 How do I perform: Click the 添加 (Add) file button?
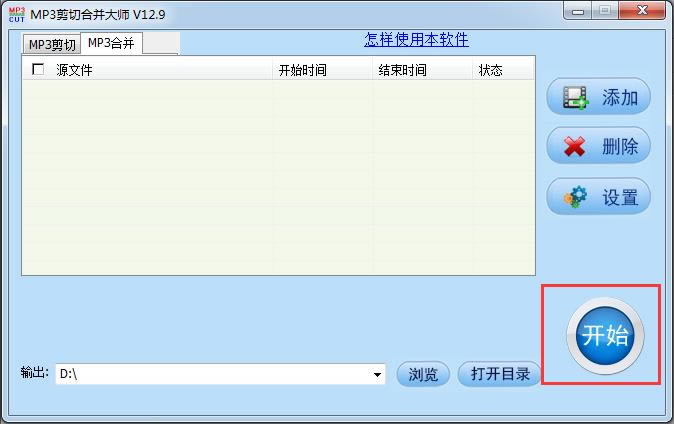pos(598,97)
